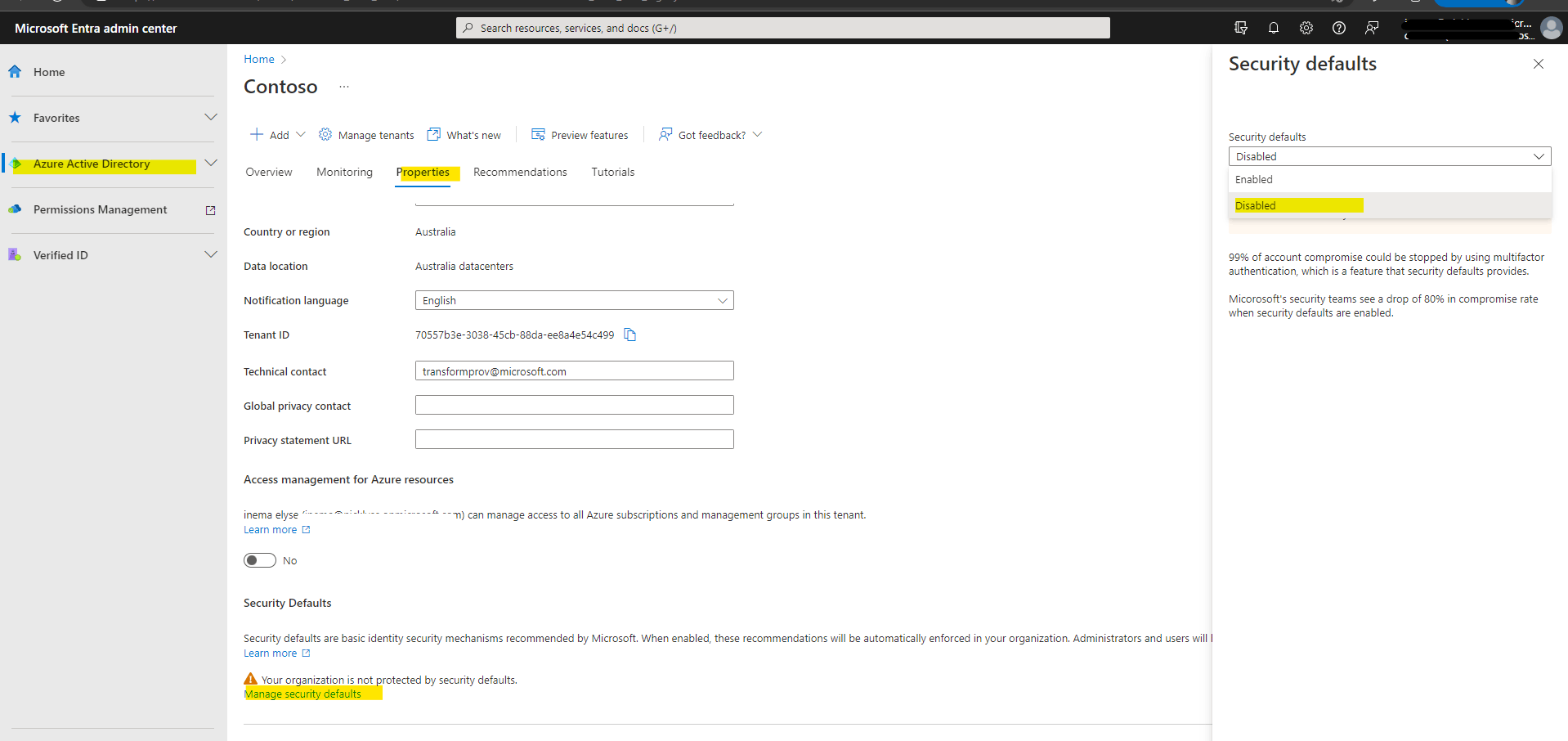This screenshot has height=741, width=1568.
Task: Click the 'Australia datacenters' data location value
Action: click(464, 266)
